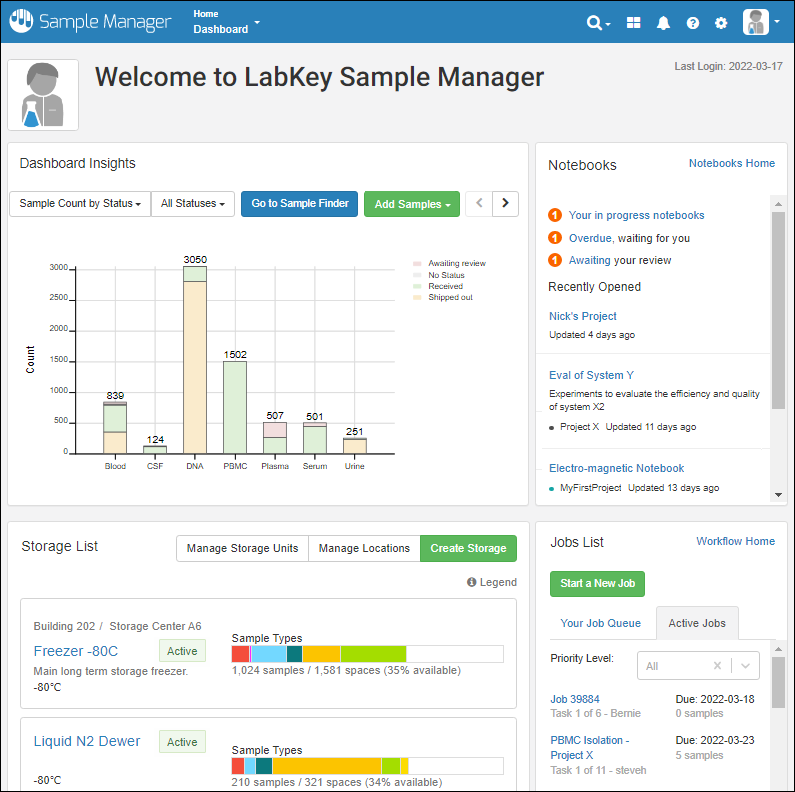Click the DNA bar in the chart
This screenshot has height=792, width=795.
(x=194, y=365)
